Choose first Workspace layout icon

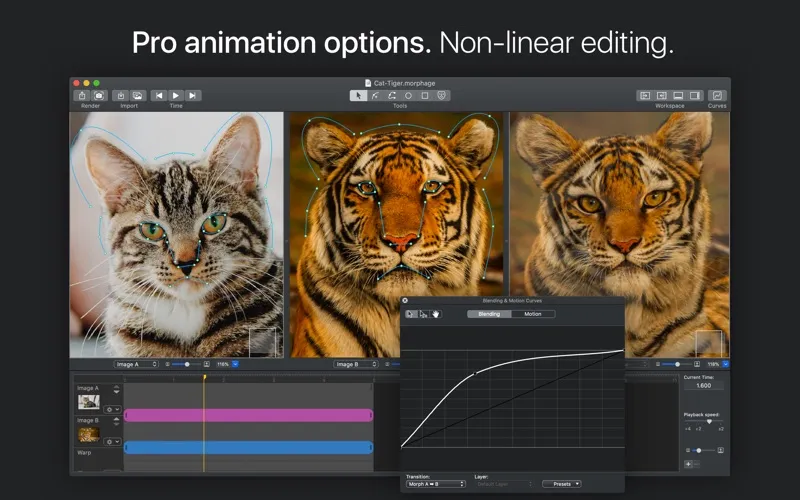pyautogui.click(x=645, y=95)
